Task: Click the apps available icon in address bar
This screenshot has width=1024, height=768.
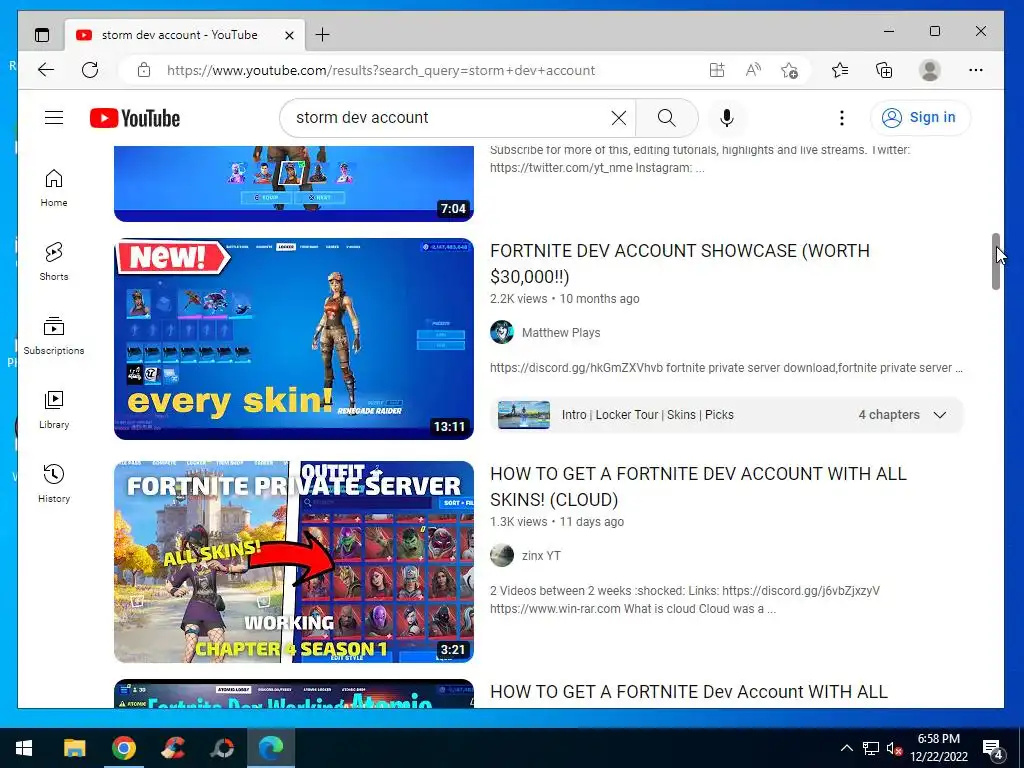Action: [x=717, y=70]
